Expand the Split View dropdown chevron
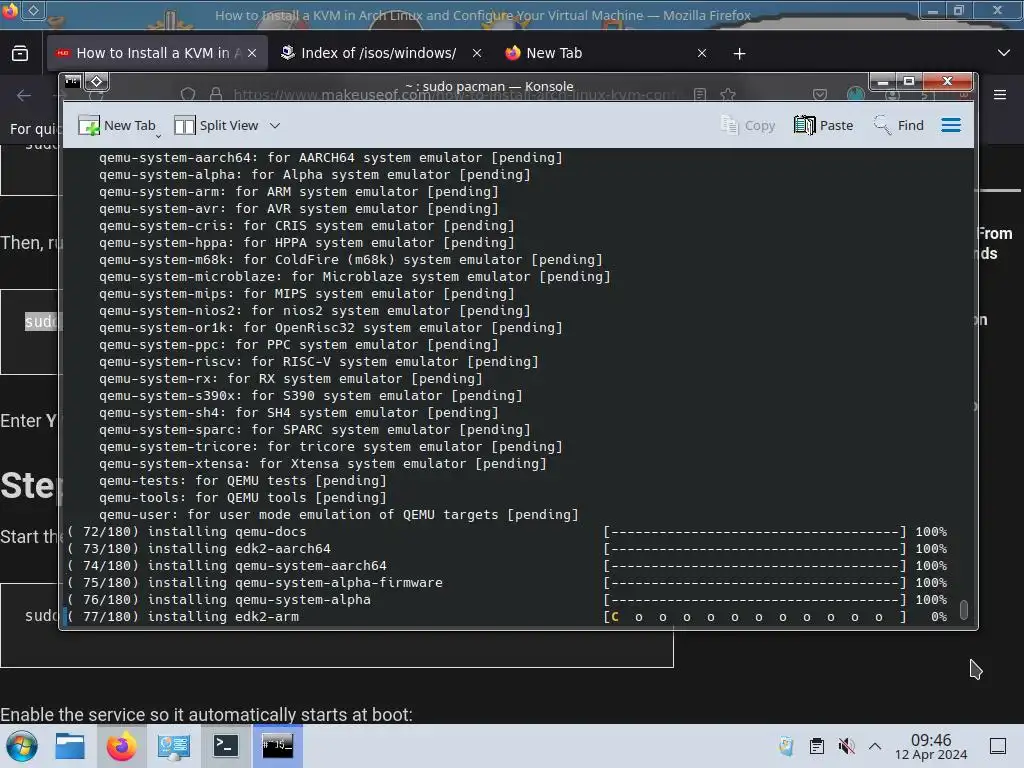1024x768 pixels. pos(275,125)
